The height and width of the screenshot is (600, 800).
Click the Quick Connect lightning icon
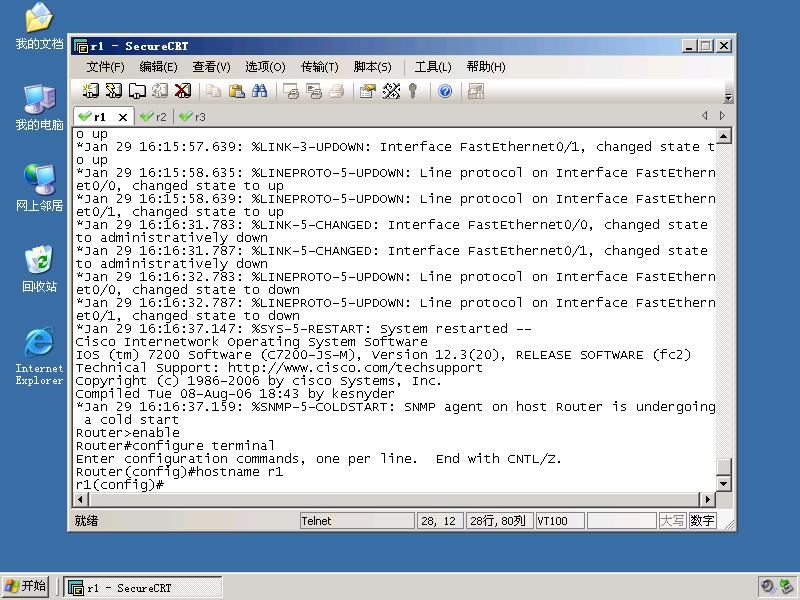114,91
